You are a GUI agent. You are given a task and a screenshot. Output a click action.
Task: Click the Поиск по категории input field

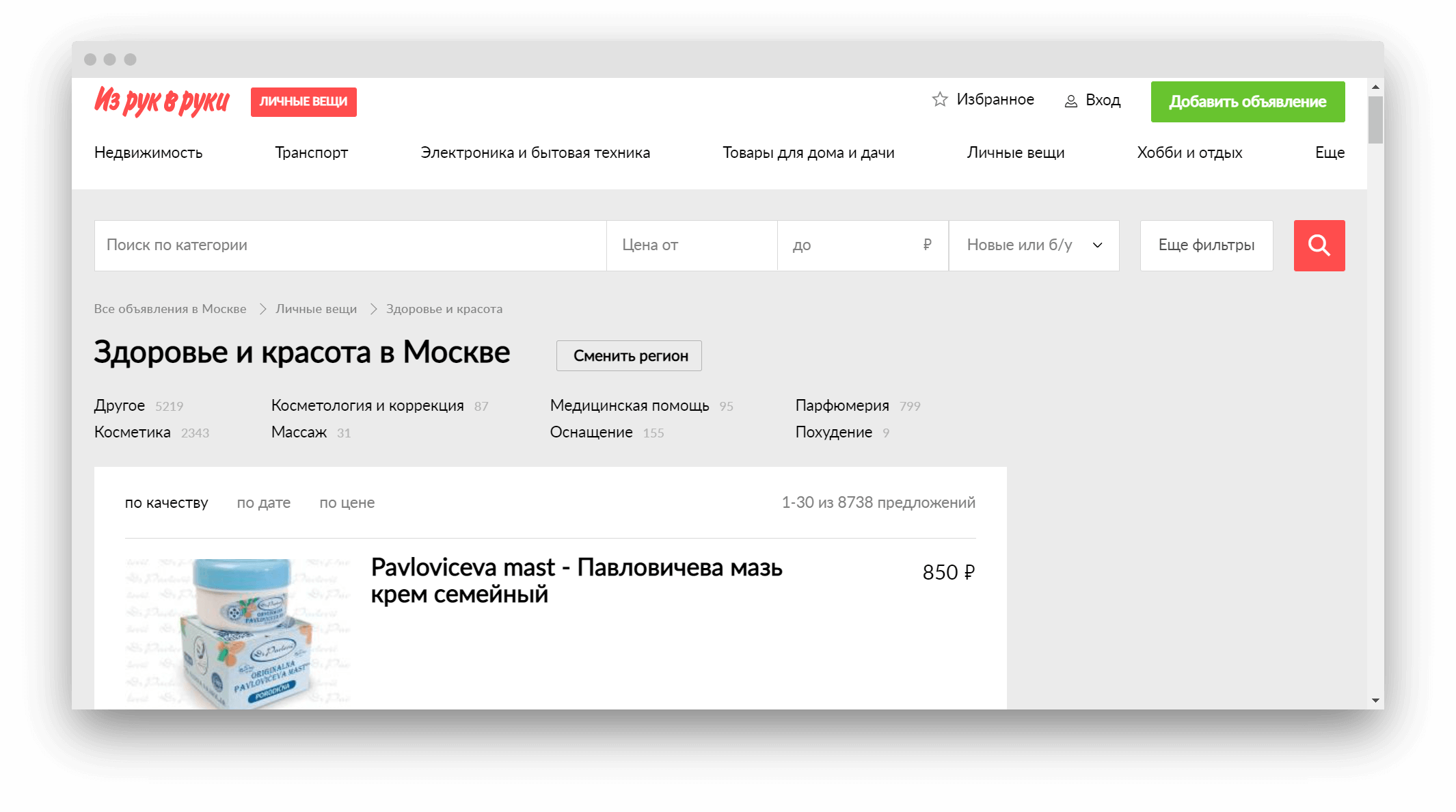(x=350, y=245)
